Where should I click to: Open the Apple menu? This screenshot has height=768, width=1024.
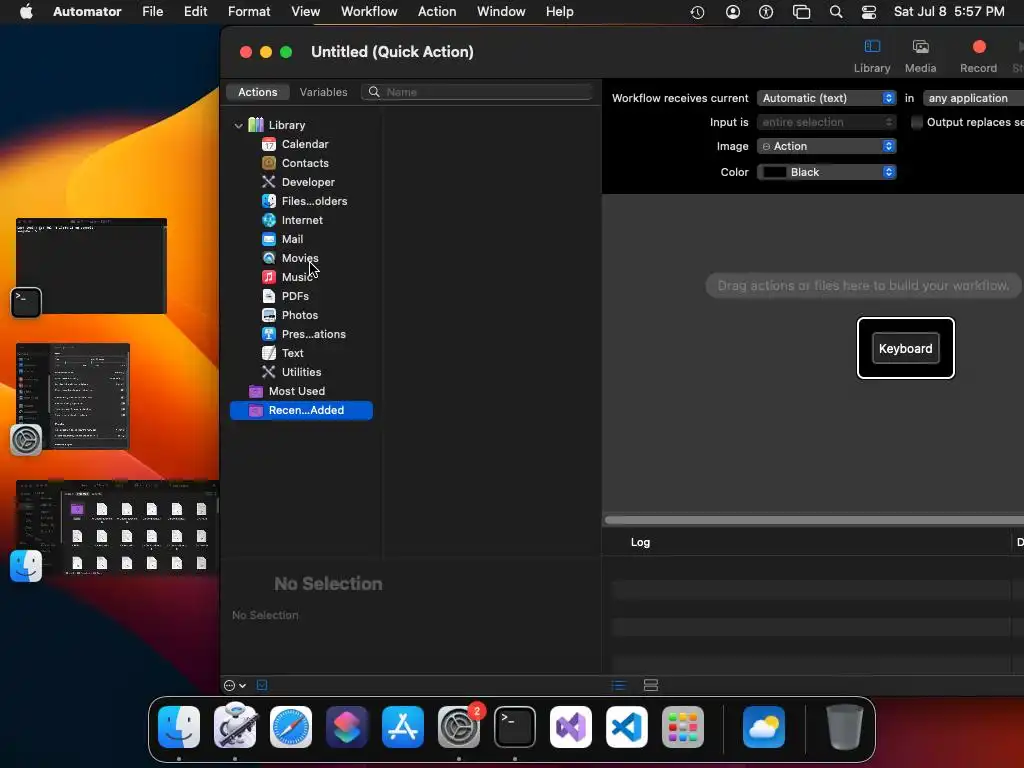26,11
